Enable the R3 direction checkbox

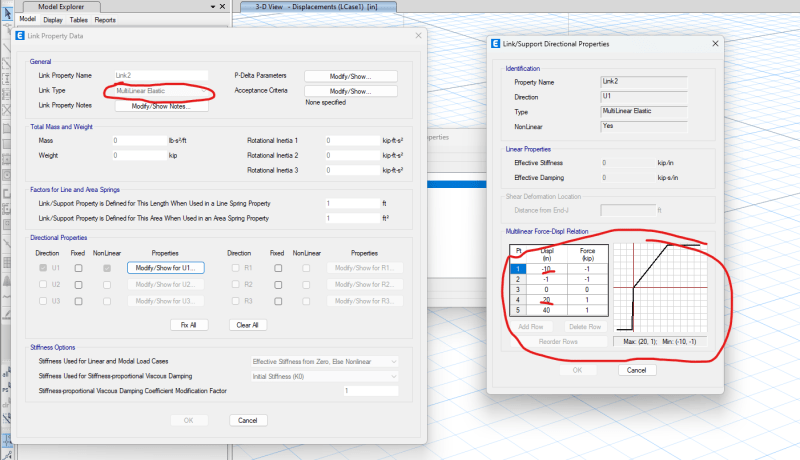[x=235, y=301]
